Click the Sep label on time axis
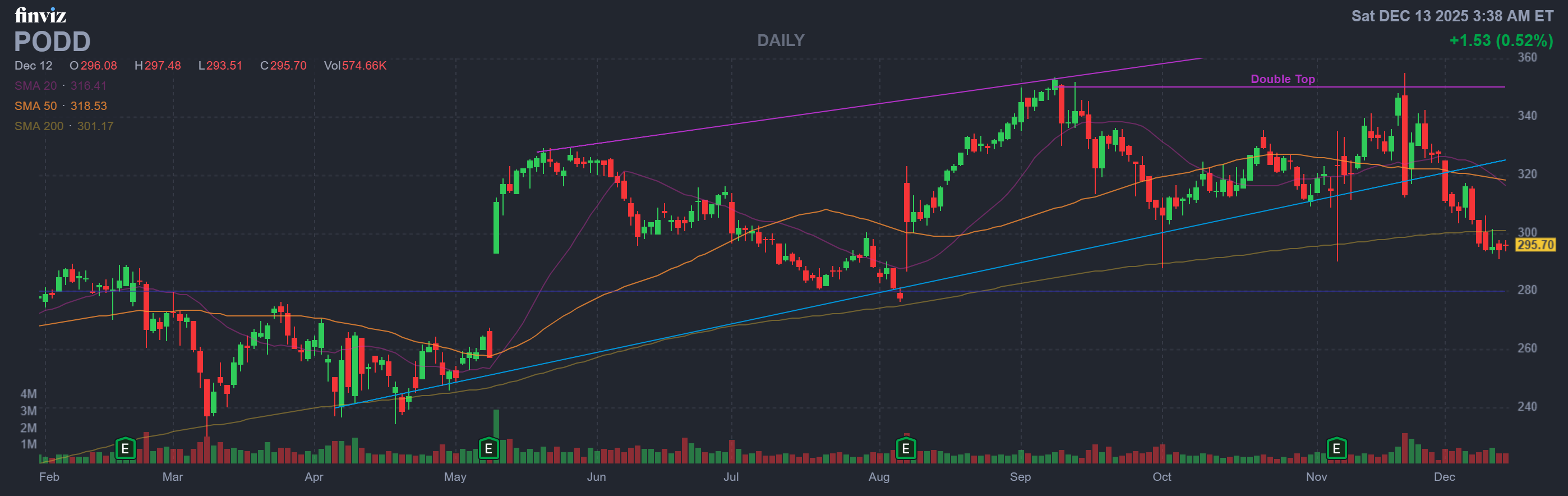This screenshot has height=496, width=1568. [1020, 477]
